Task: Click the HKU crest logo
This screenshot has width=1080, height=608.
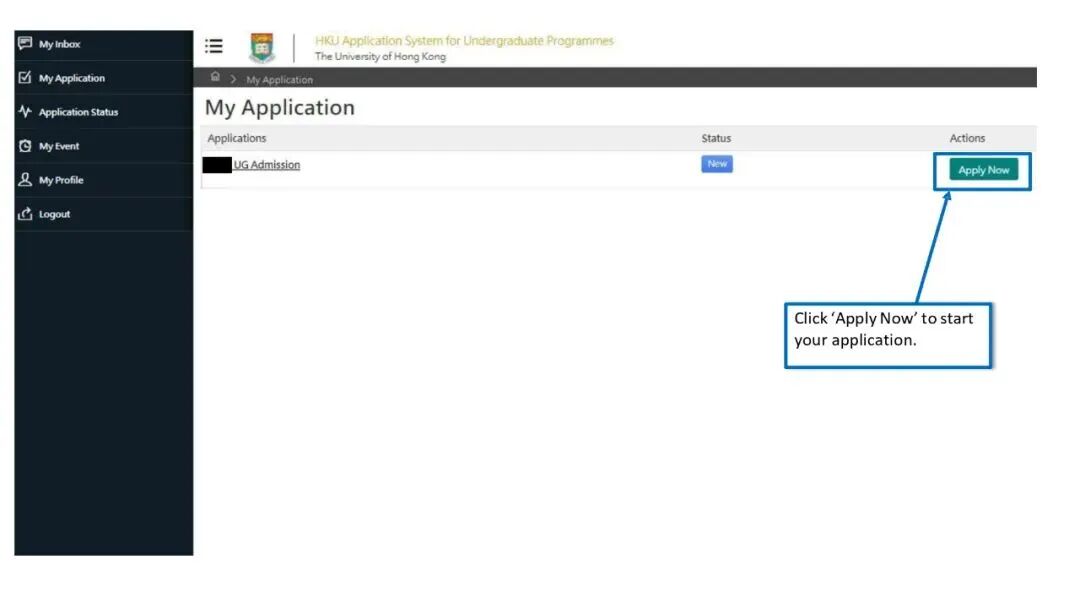Action: pyautogui.click(x=262, y=48)
